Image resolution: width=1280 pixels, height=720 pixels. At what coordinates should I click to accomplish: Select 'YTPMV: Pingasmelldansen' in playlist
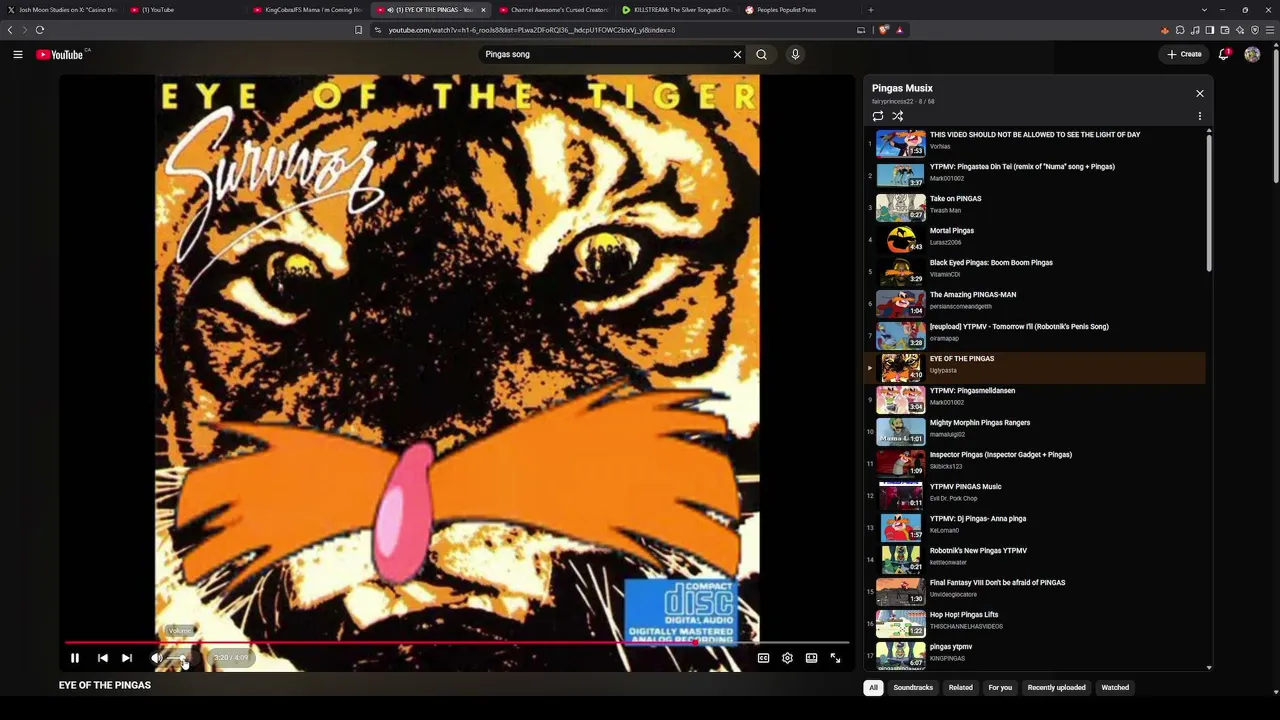pos(1035,398)
